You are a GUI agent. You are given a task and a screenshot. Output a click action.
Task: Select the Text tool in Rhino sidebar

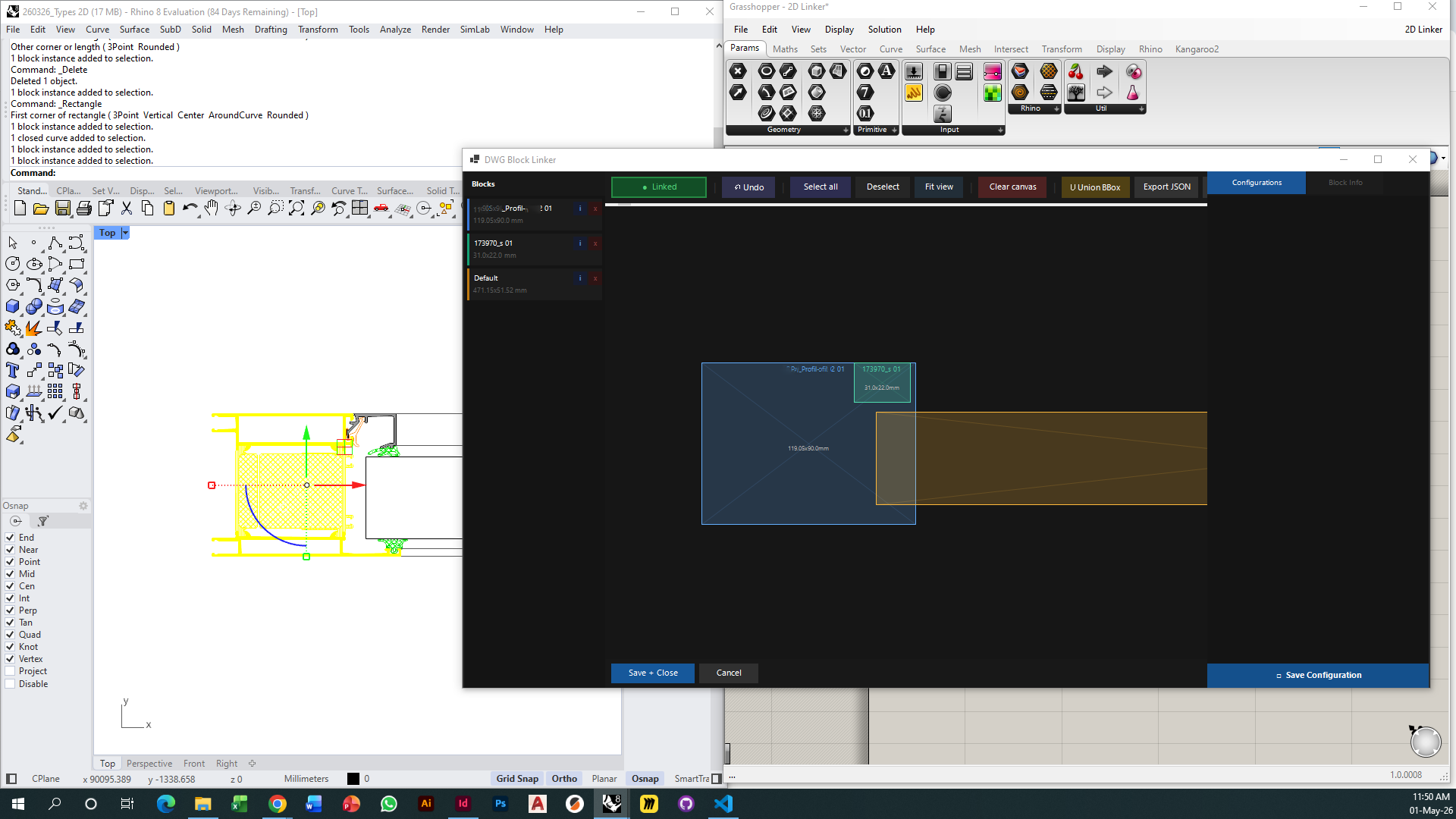pyautogui.click(x=13, y=370)
